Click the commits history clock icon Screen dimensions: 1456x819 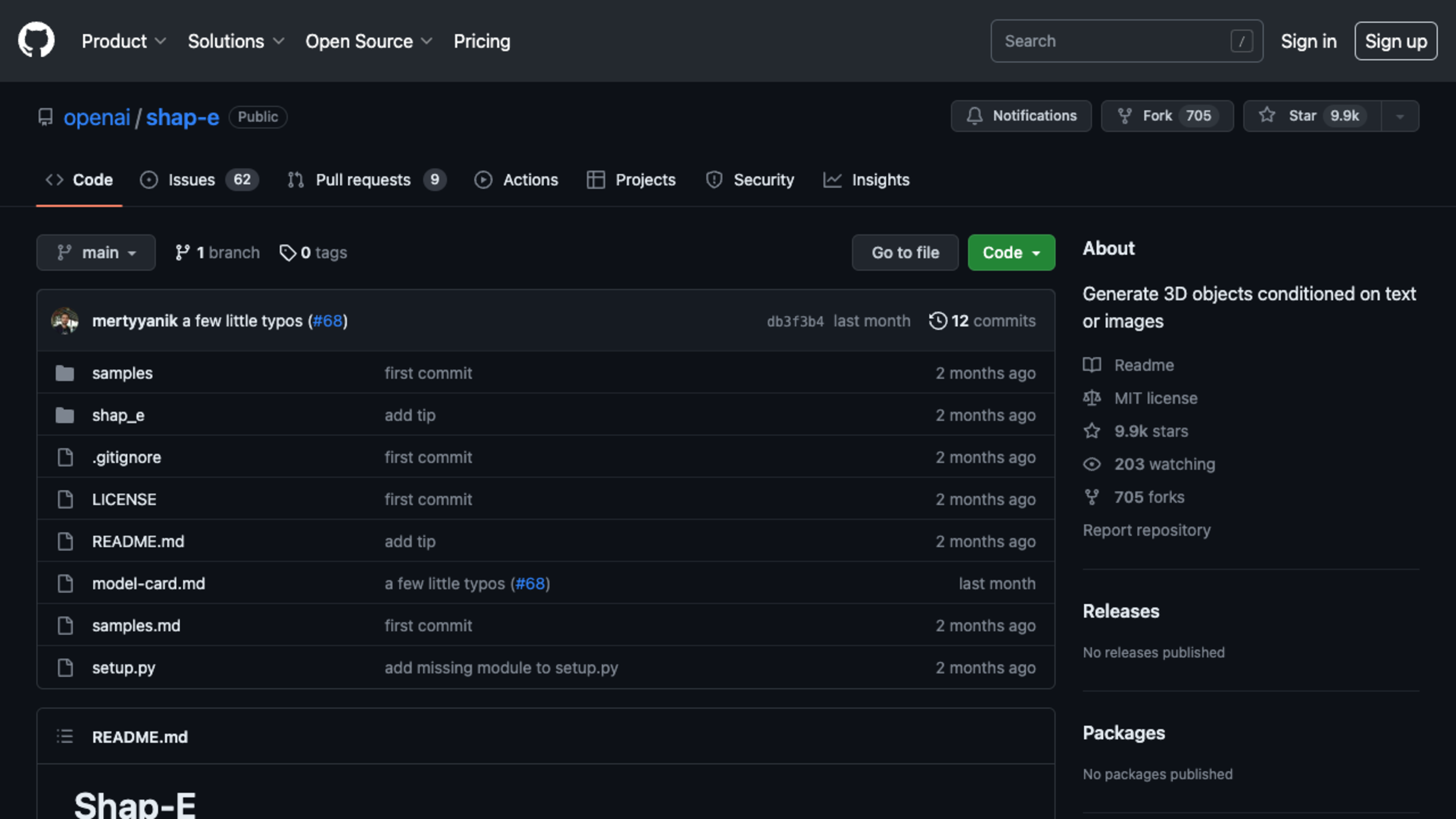coord(938,320)
